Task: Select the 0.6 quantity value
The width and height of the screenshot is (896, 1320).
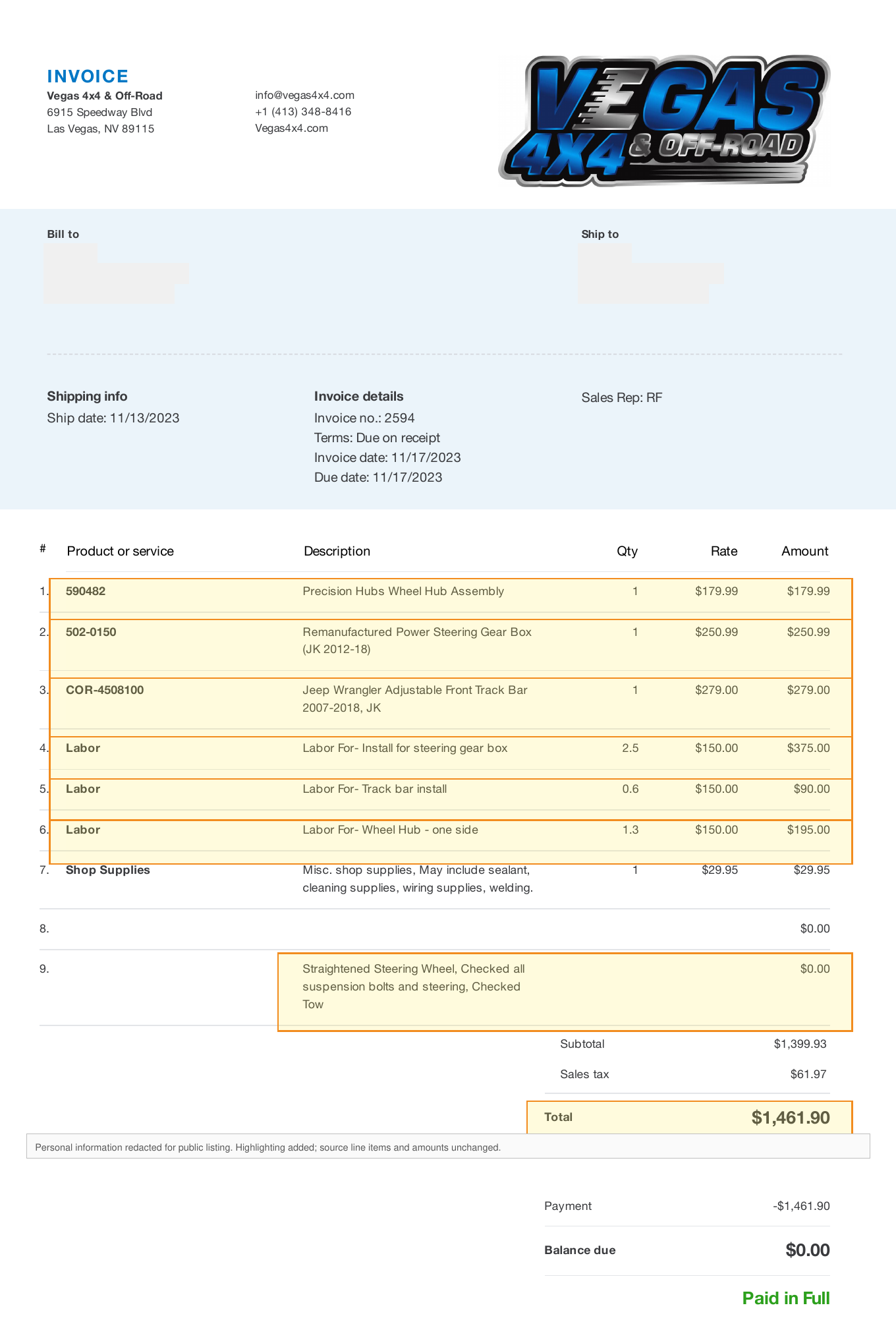Action: pos(630,789)
